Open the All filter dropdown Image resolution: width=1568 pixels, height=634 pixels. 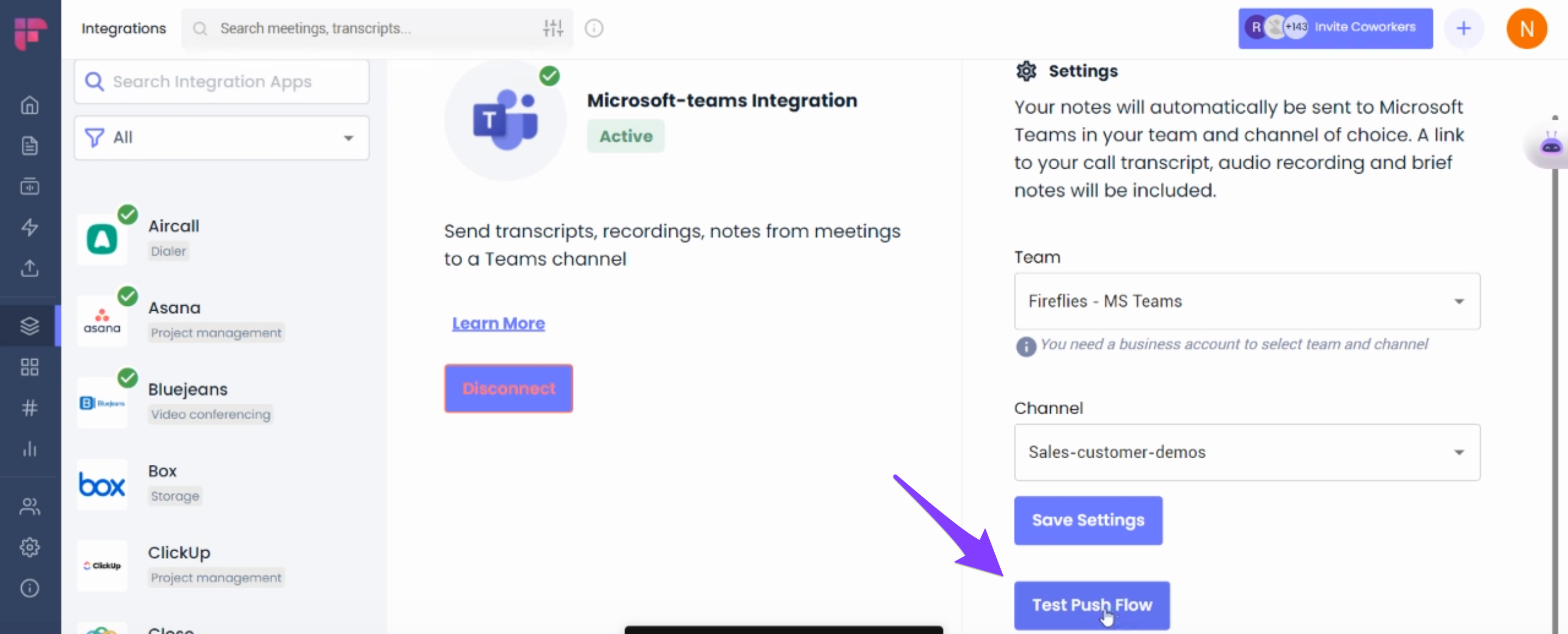point(222,138)
